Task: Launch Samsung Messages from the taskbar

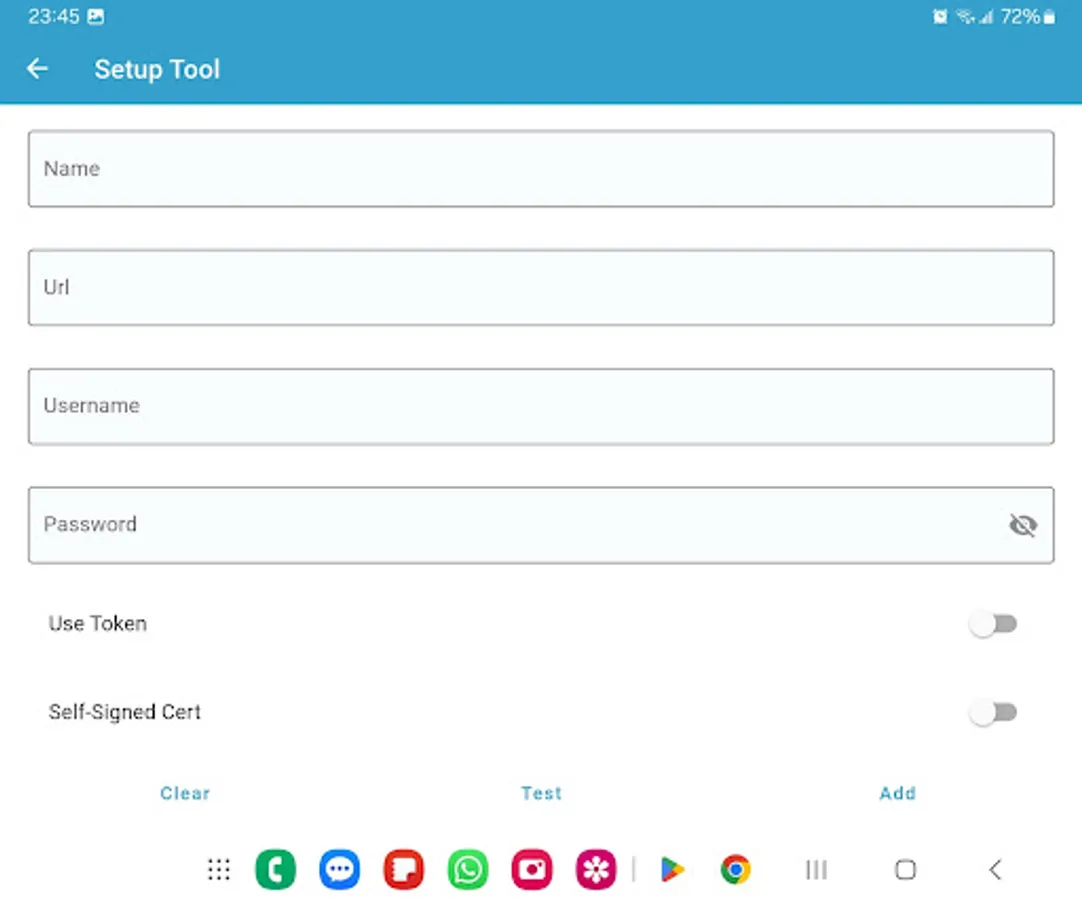Action: coord(339,869)
